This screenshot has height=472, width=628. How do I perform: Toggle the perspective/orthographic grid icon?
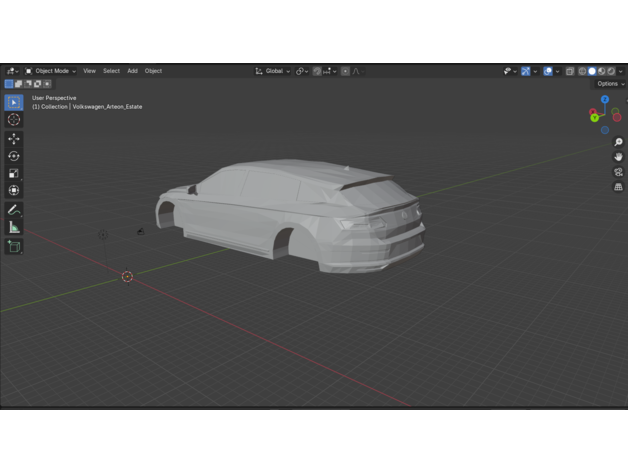tap(618, 187)
